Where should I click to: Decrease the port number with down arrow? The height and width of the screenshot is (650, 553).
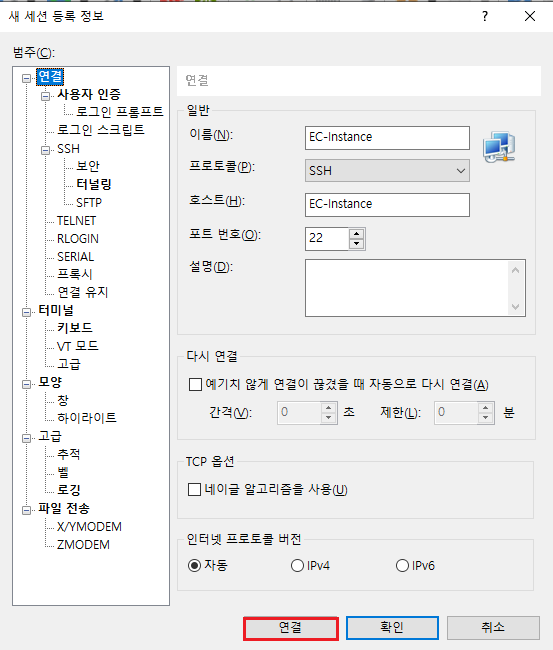(357, 244)
